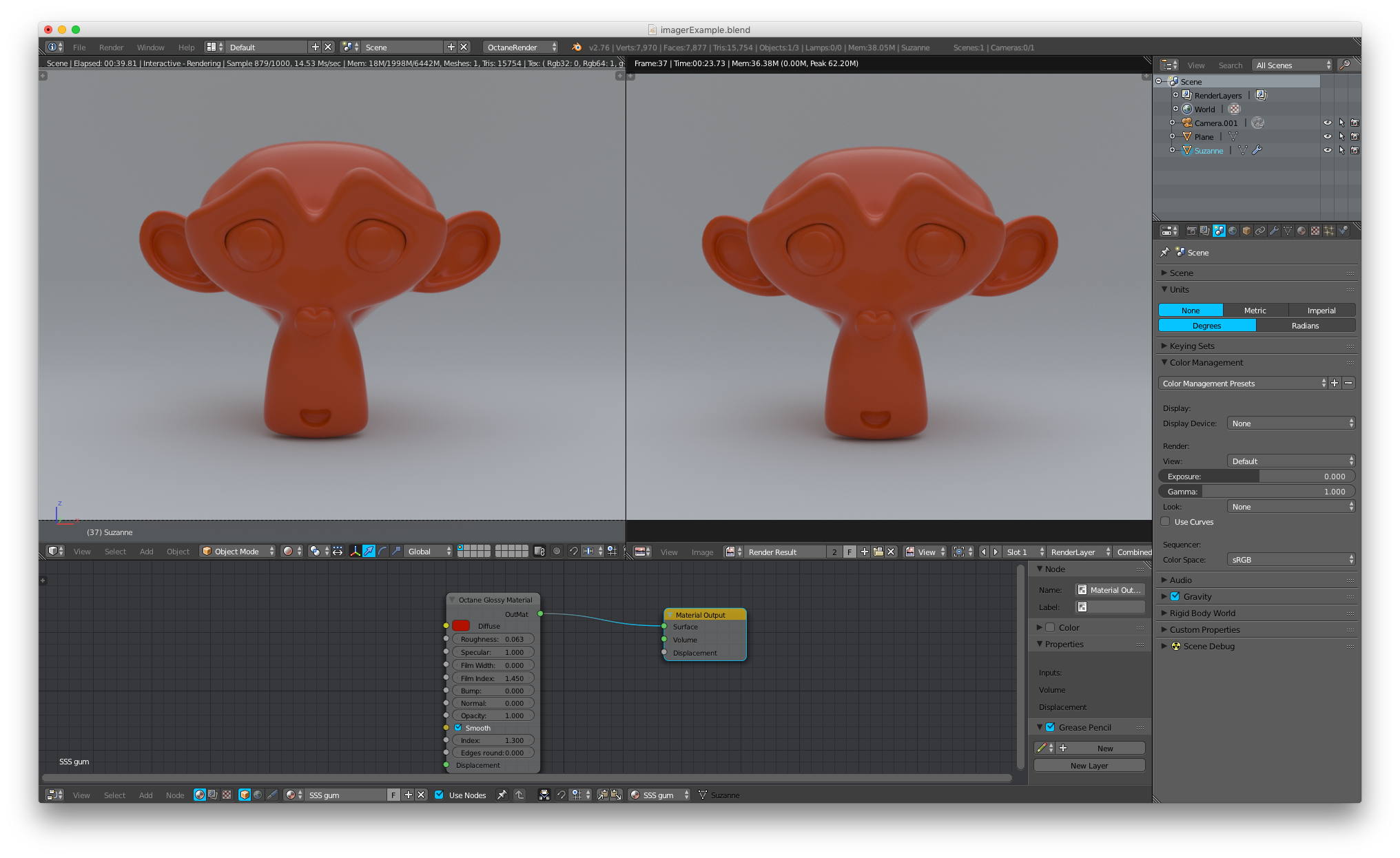
Task: Uncheck Smooth in Octane Glossy node
Action: click(458, 728)
